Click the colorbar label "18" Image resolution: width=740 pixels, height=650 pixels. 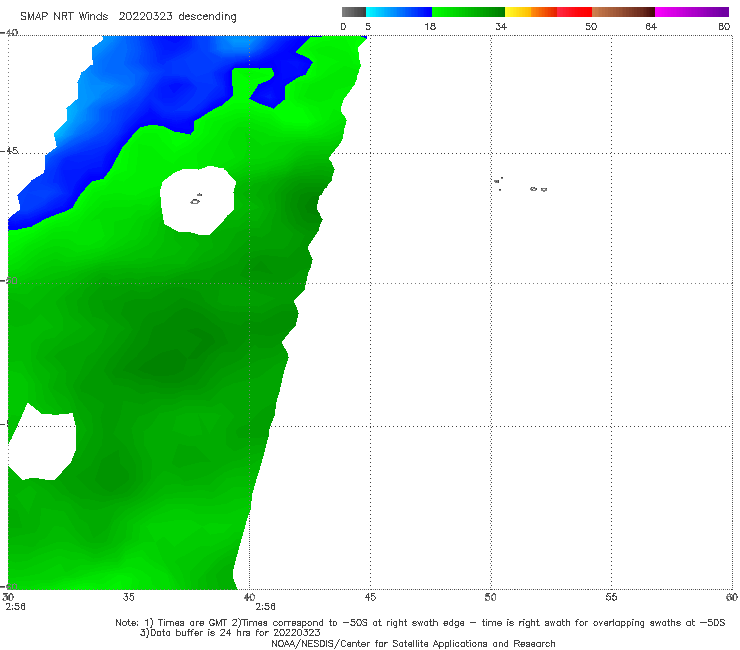click(x=430, y=27)
